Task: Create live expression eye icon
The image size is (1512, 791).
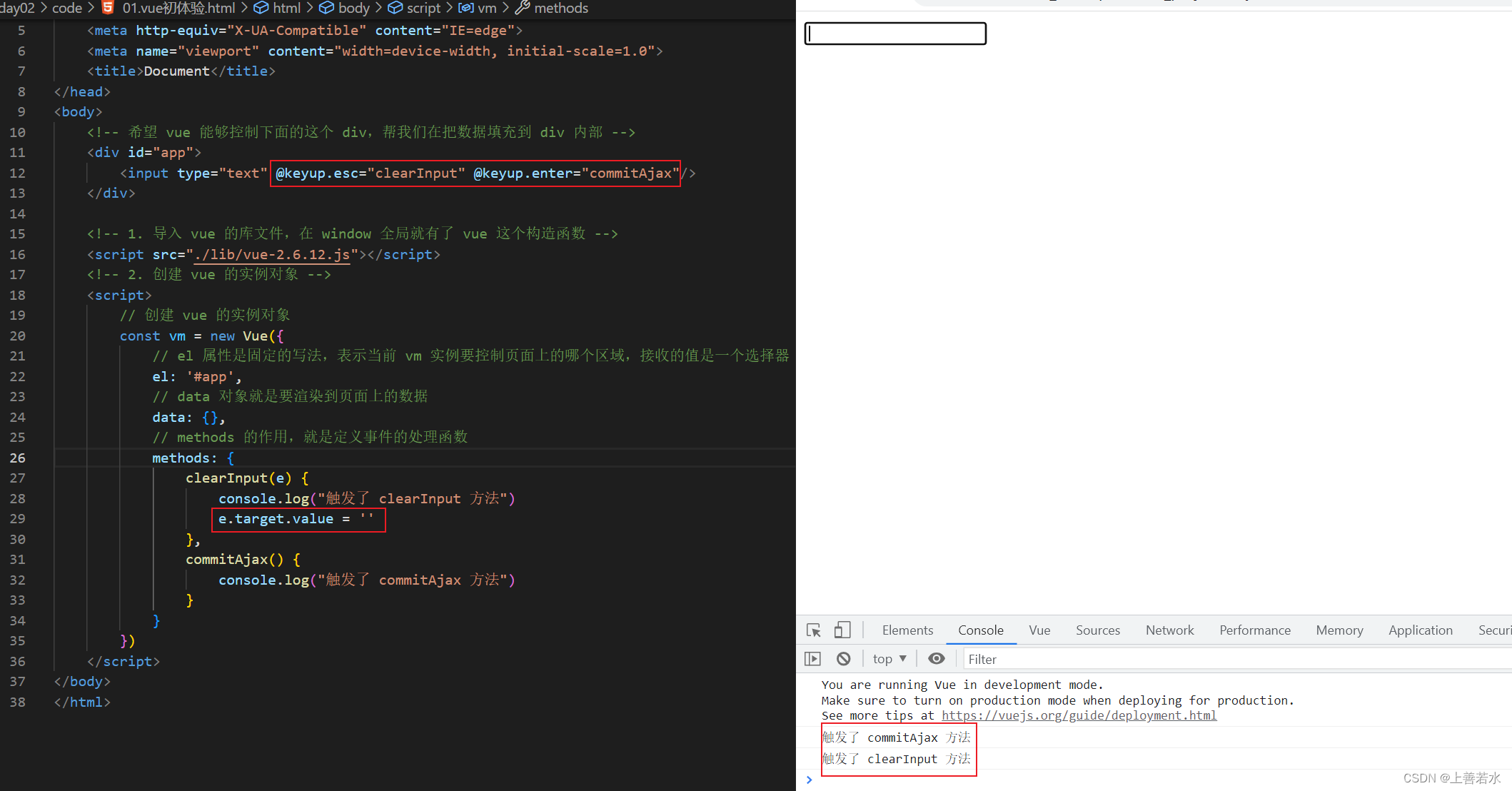Action: coord(936,658)
